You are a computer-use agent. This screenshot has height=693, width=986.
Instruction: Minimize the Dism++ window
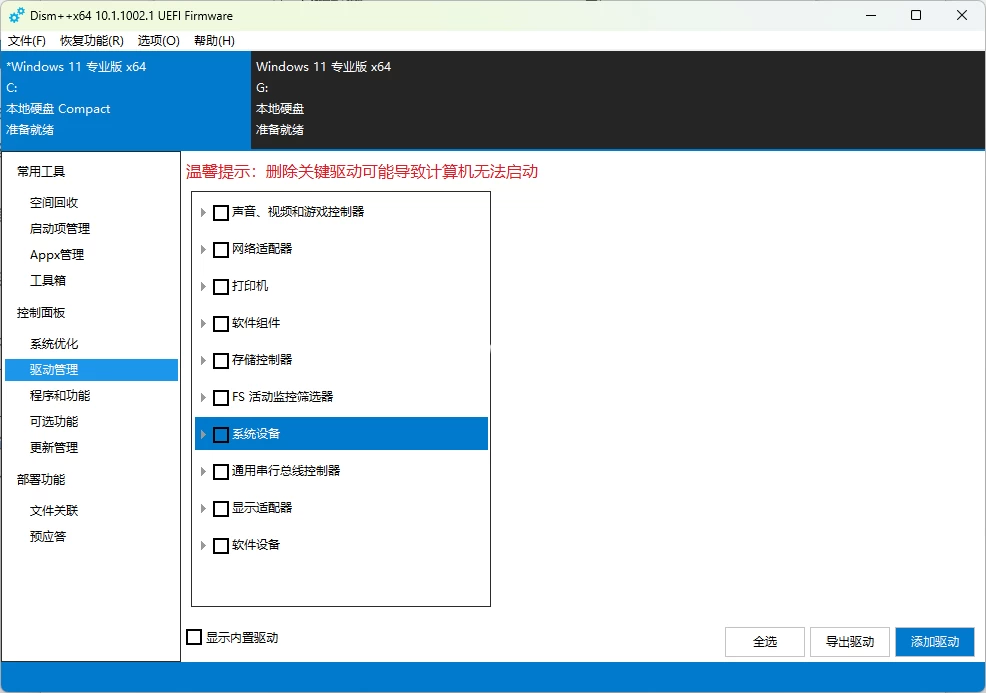tap(871, 15)
